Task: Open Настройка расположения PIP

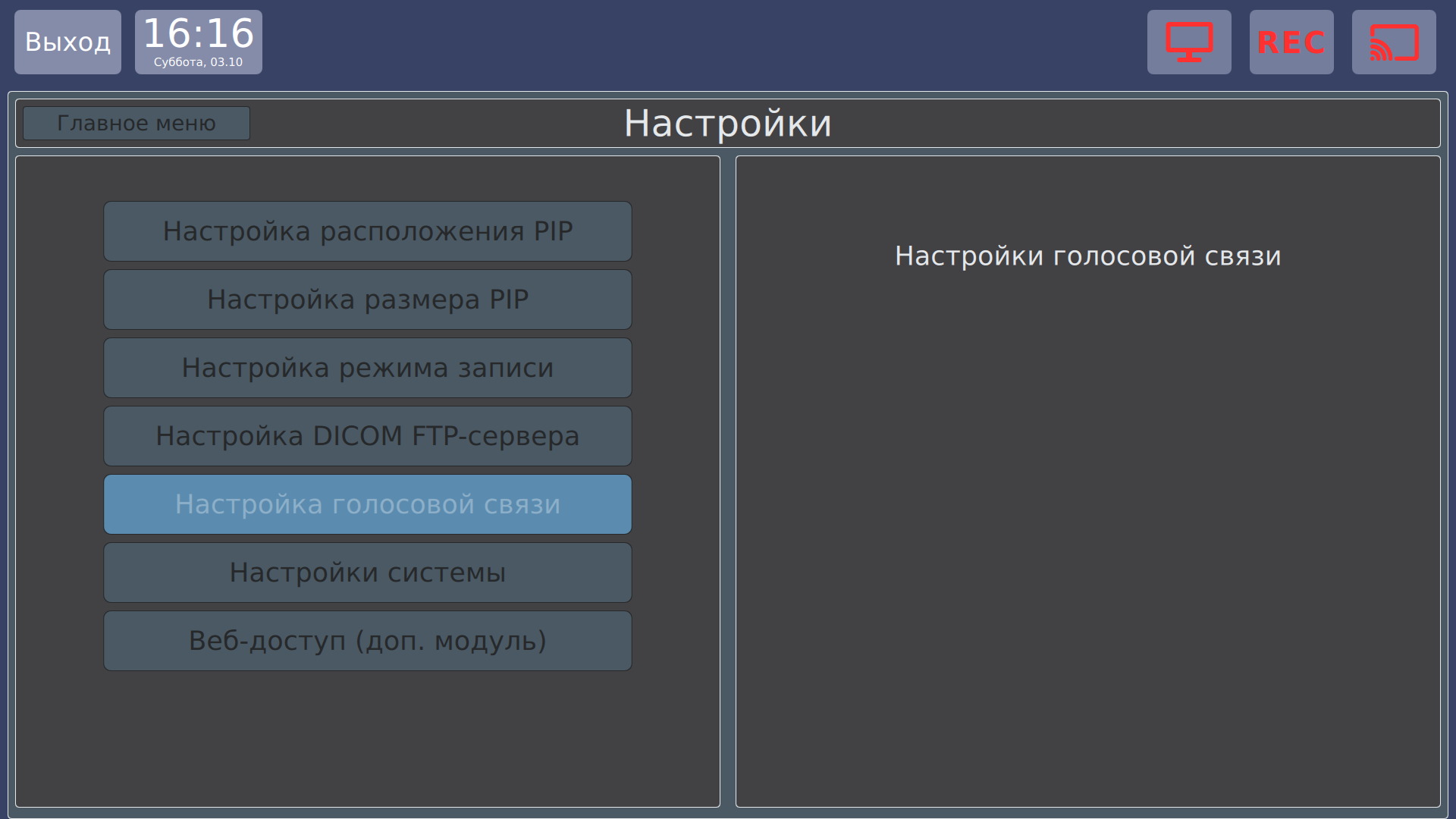Action: pyautogui.click(x=368, y=231)
